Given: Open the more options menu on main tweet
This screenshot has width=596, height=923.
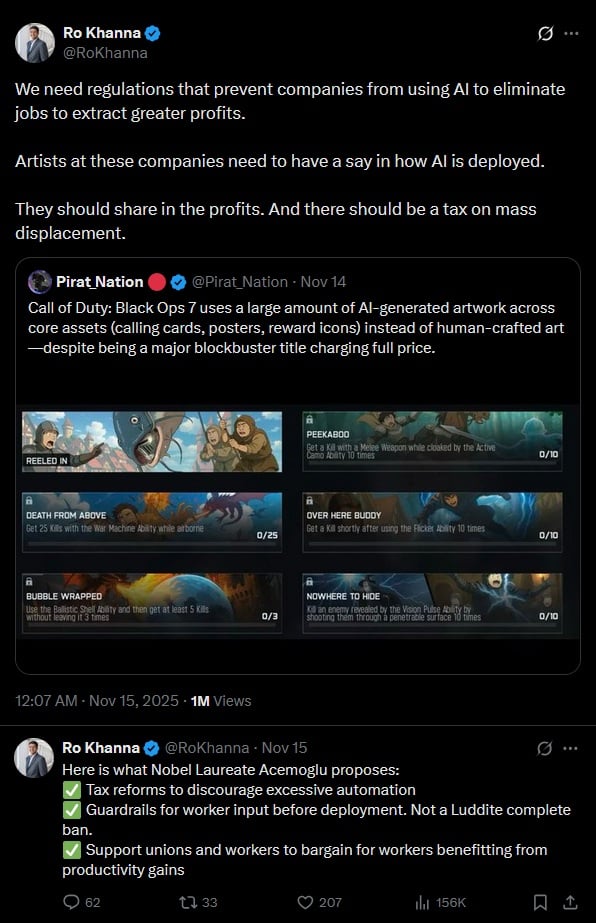Looking at the screenshot, I should point(571,34).
